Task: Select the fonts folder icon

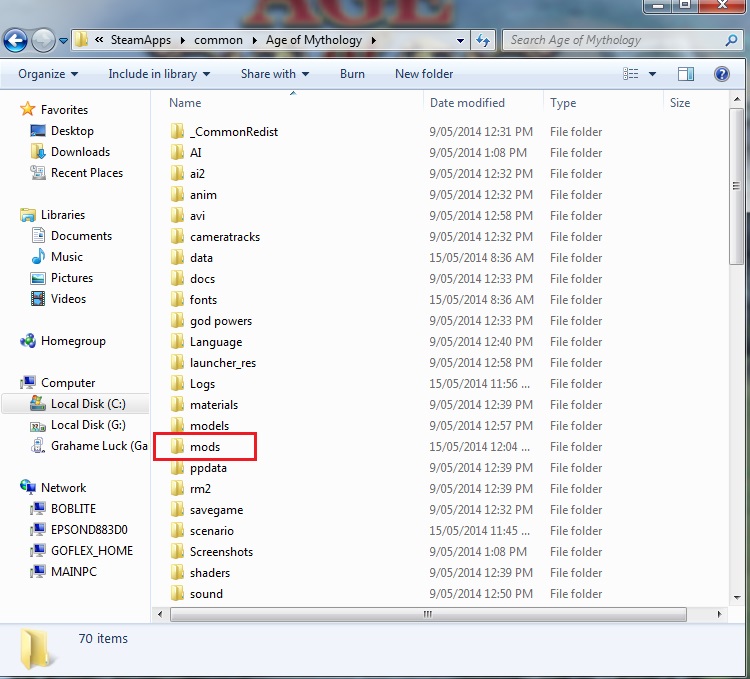Action: [x=177, y=299]
